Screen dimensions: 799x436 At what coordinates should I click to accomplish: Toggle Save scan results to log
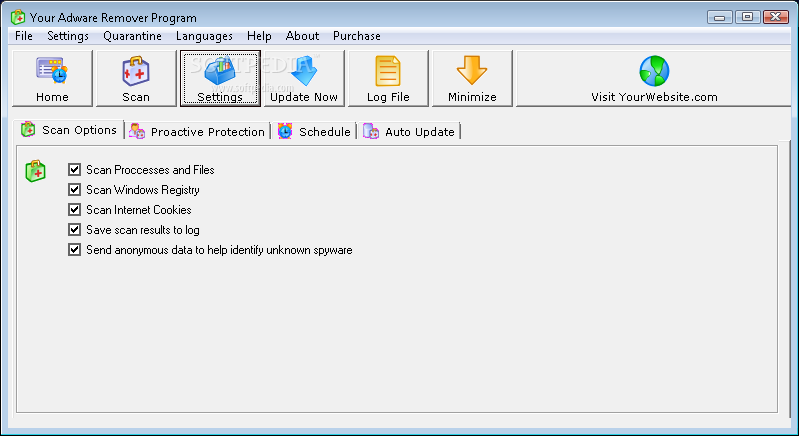(74, 230)
